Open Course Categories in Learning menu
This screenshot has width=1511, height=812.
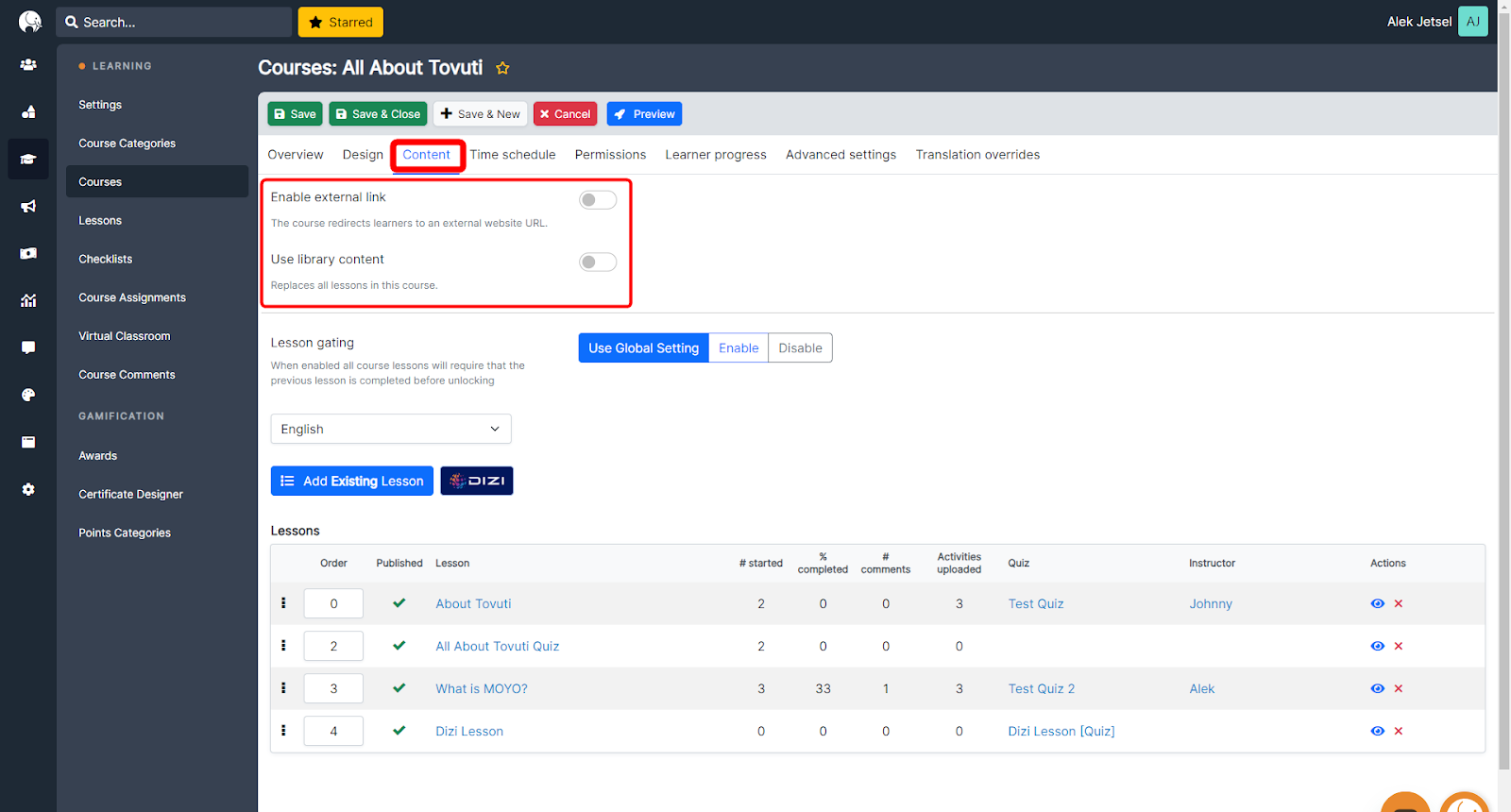(127, 144)
